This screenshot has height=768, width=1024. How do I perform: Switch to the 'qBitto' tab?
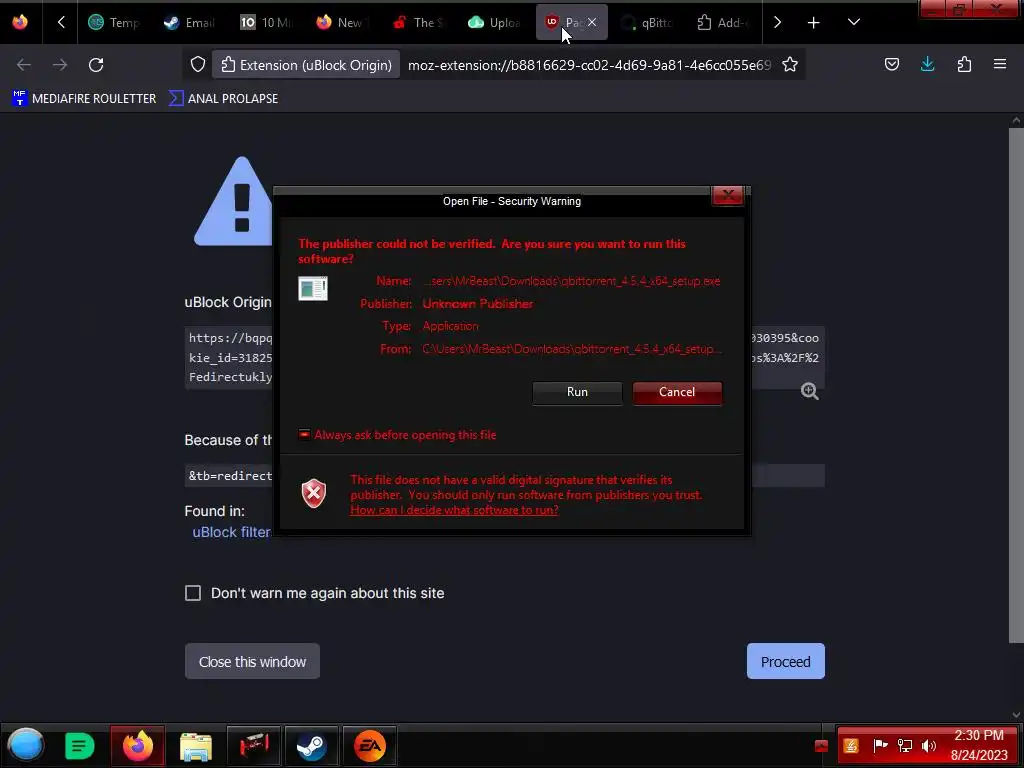647,23
